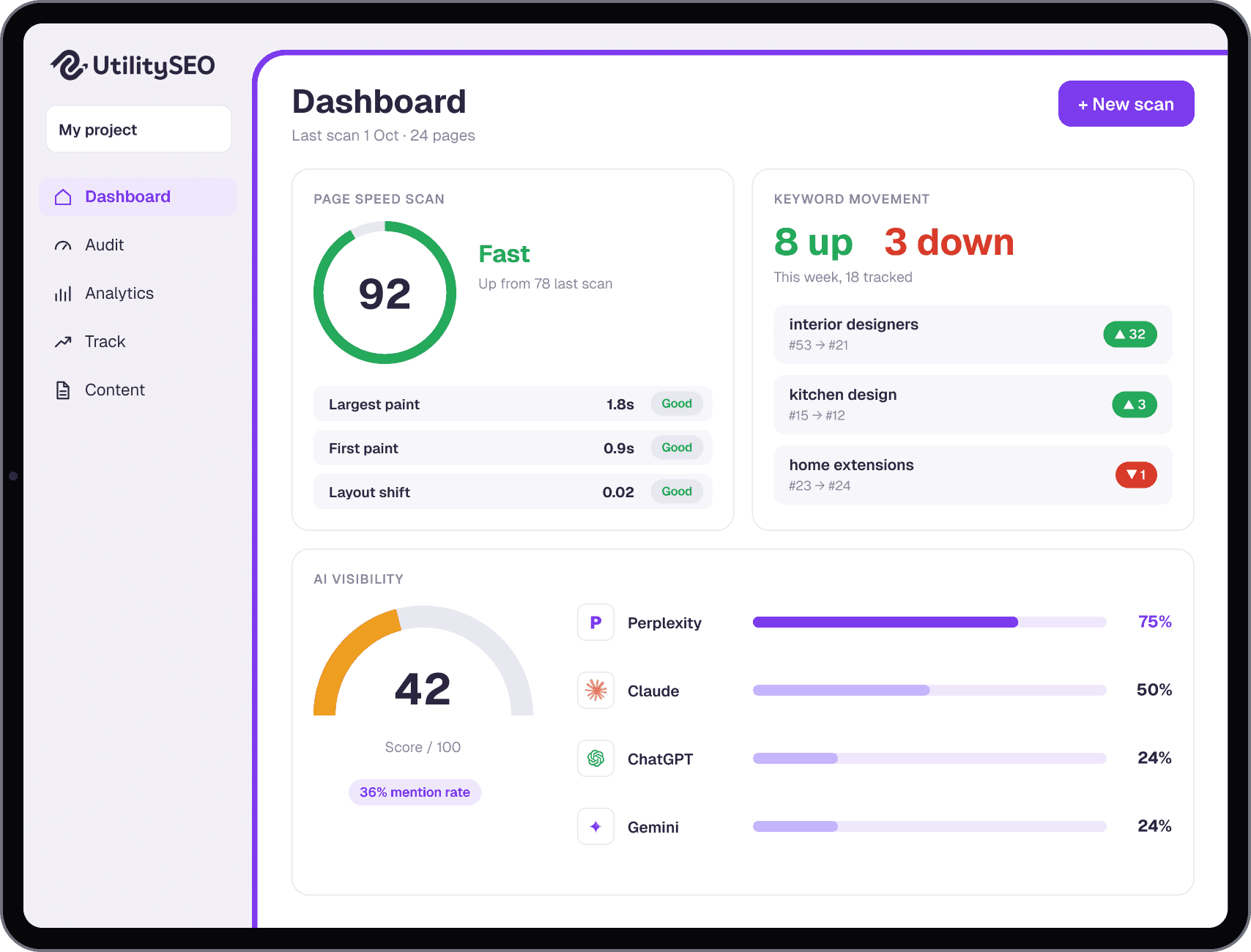
Task: Click the #53 → #21 rank change
Action: click(819, 345)
